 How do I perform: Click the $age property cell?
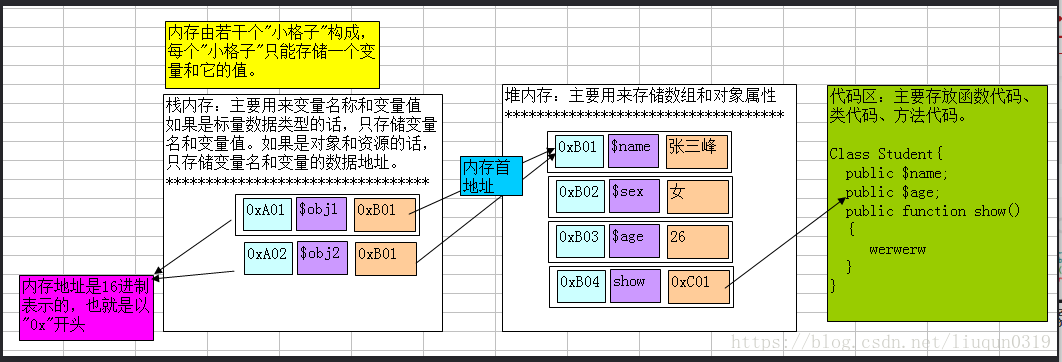635,242
